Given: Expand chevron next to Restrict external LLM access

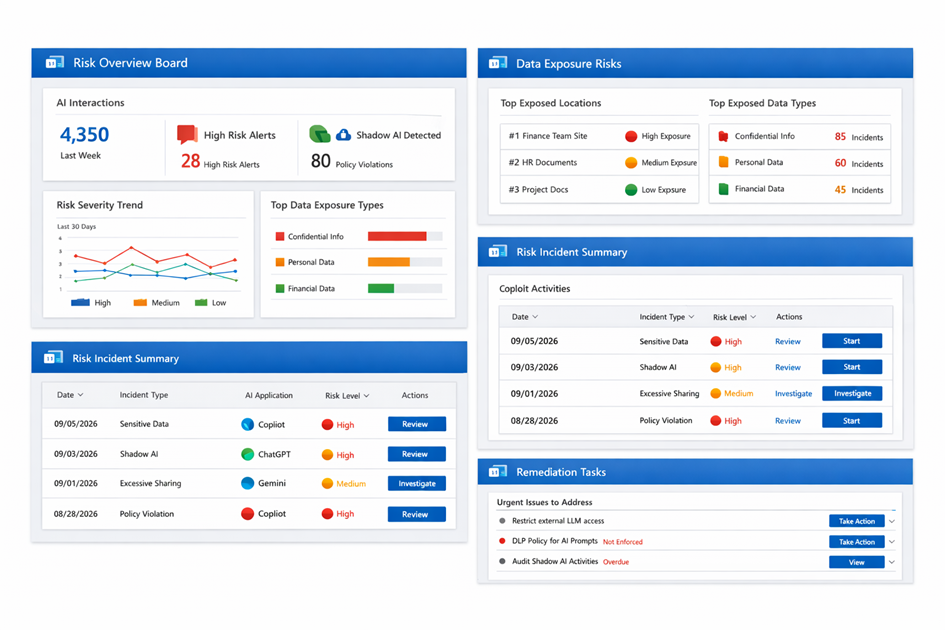Looking at the screenshot, I should click(892, 521).
